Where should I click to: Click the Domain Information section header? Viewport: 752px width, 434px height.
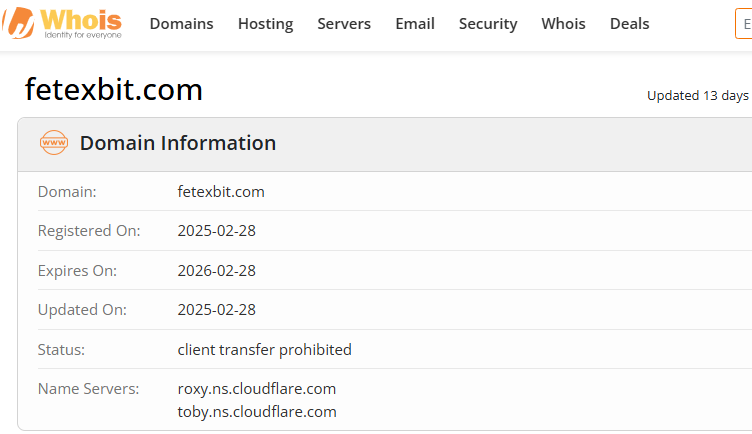tap(178, 143)
